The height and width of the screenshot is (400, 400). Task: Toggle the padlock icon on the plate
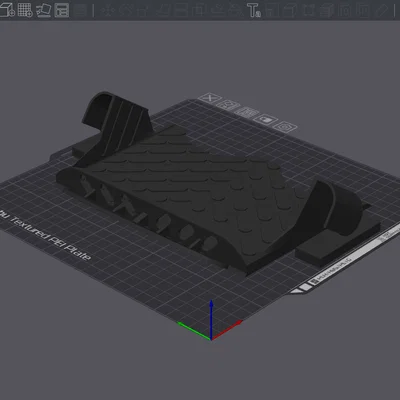coord(266,119)
